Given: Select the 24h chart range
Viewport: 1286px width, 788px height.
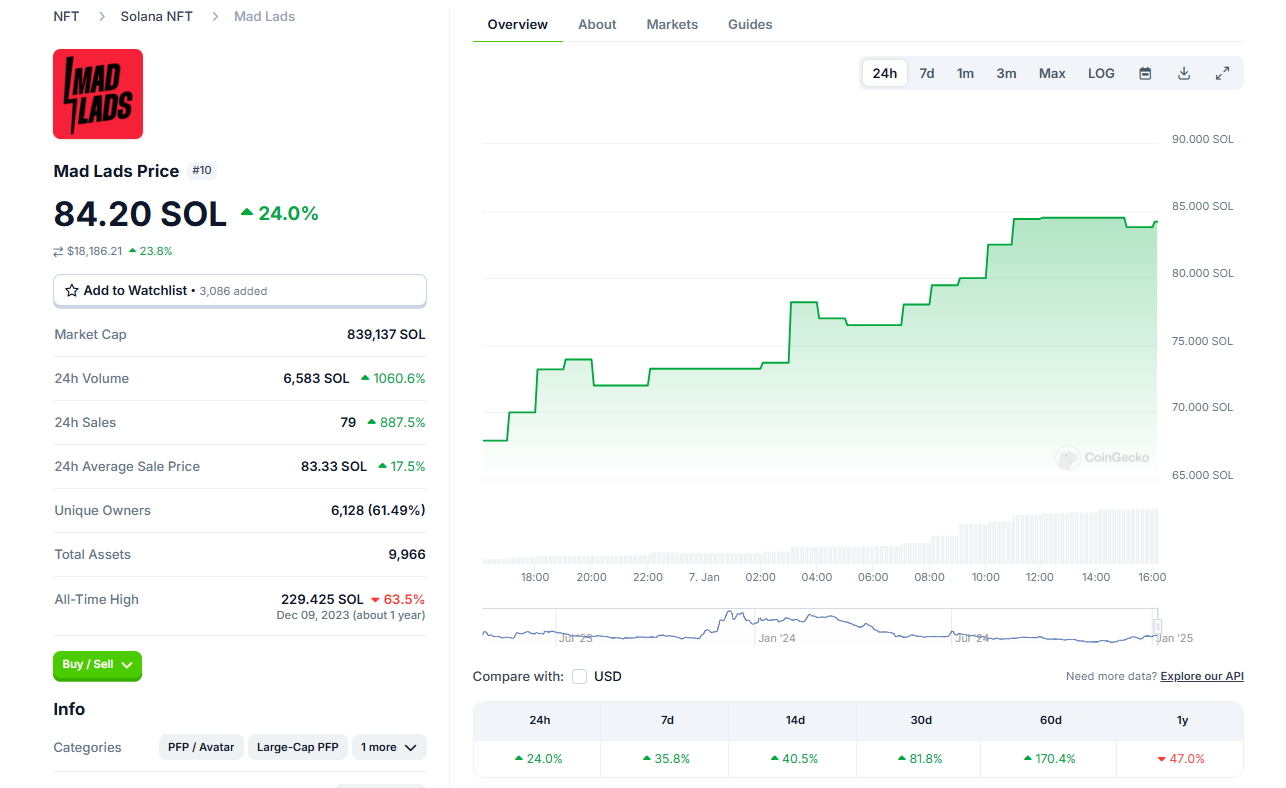Looking at the screenshot, I should [x=885, y=73].
